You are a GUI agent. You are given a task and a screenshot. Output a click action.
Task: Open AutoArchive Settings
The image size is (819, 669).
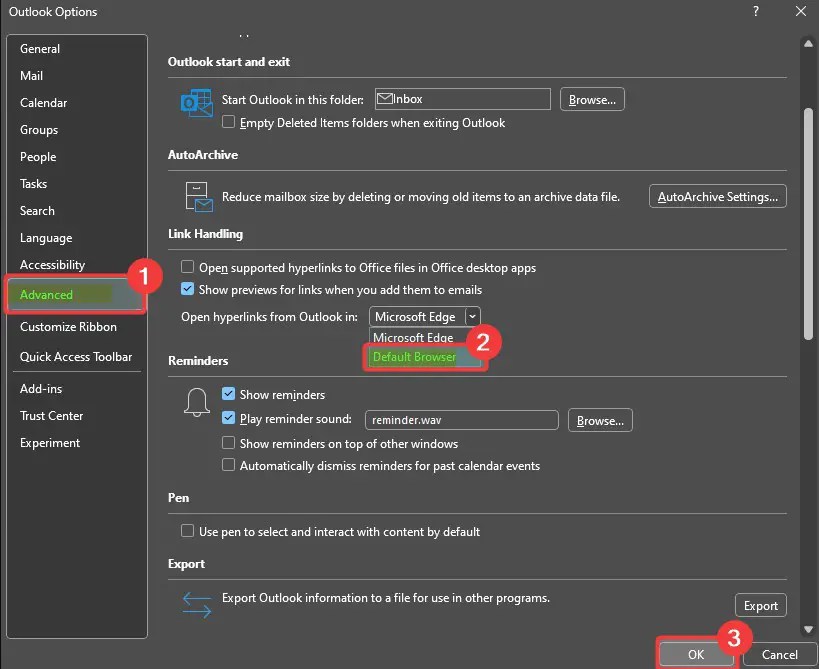[x=718, y=196]
